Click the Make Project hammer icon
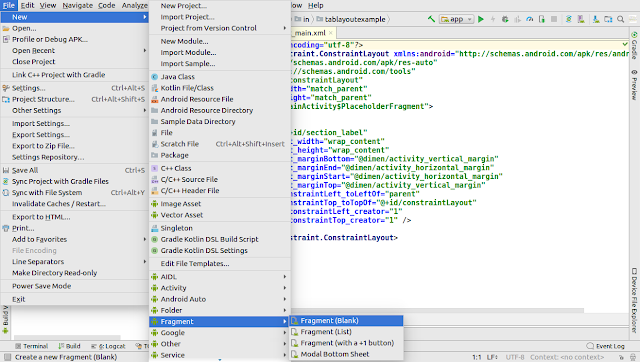The image size is (640, 362). coord(431,19)
